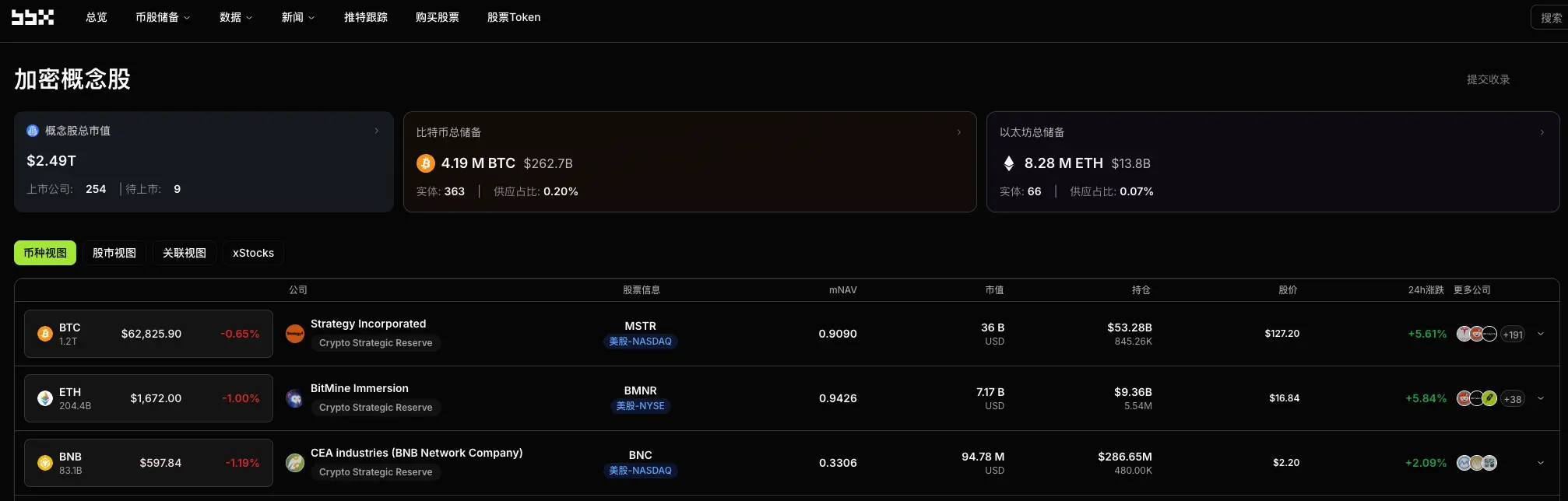
Task: Click company avatars in the BTC row
Action: 1477,334
